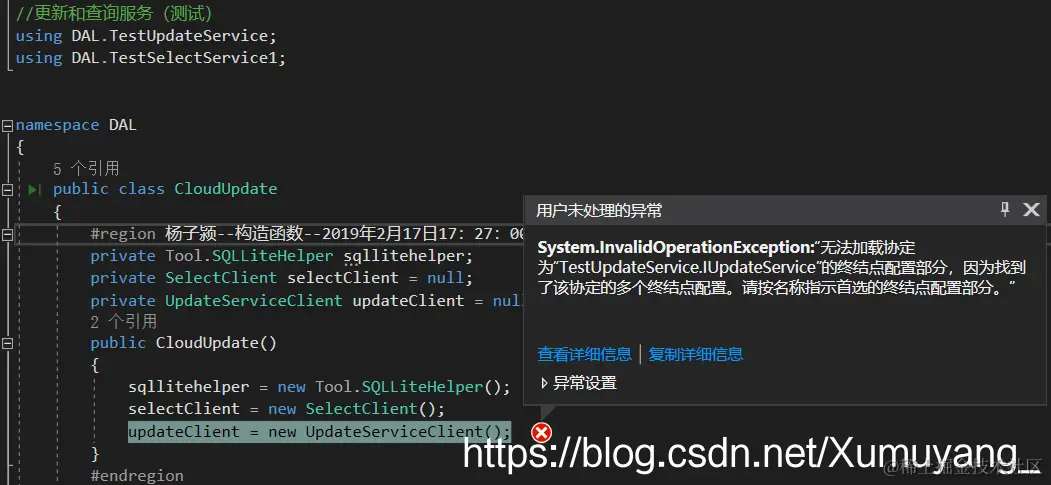1051x485 pixels.
Task: Open the 2 个引用 CodeLens
Action: pyautogui.click(x=124, y=322)
